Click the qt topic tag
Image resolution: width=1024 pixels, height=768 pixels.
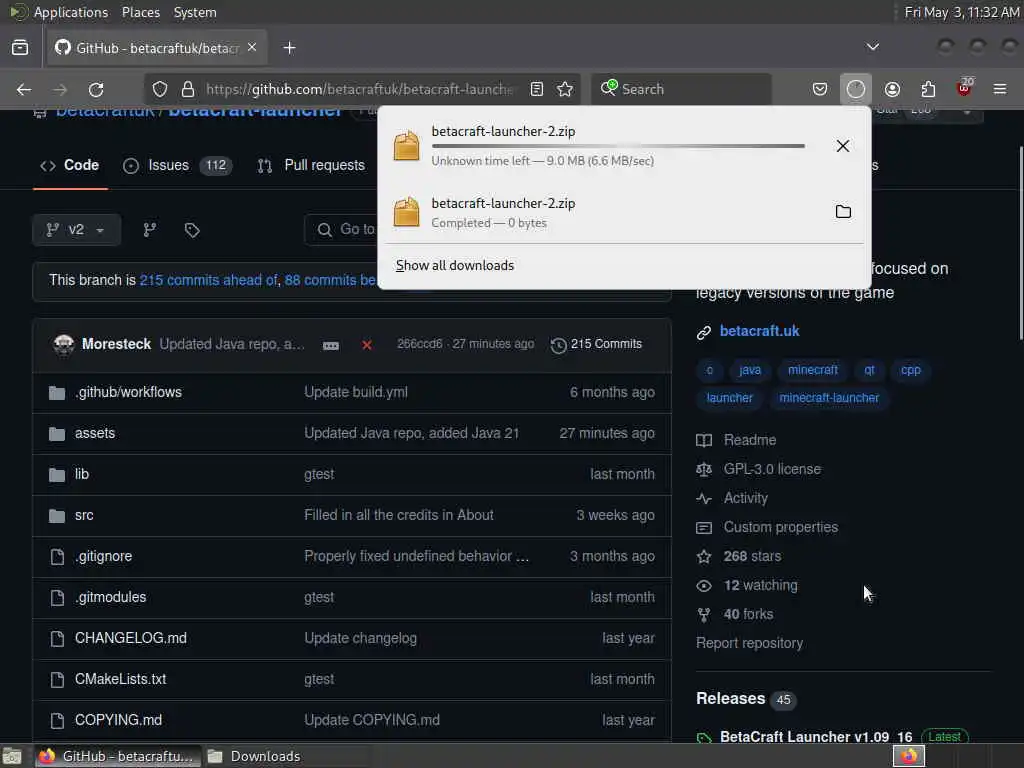(x=869, y=370)
